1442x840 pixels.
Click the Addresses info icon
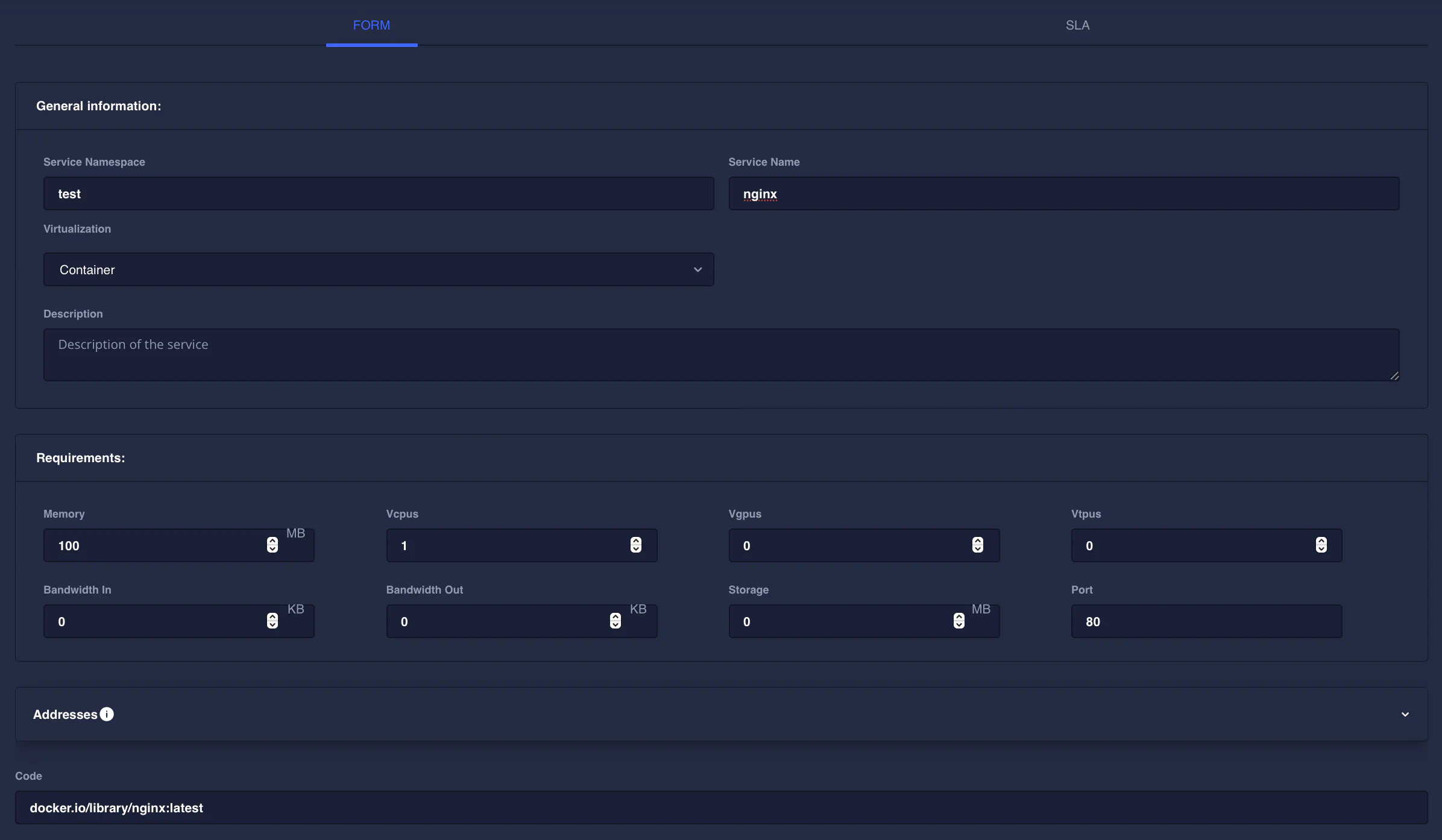point(107,714)
